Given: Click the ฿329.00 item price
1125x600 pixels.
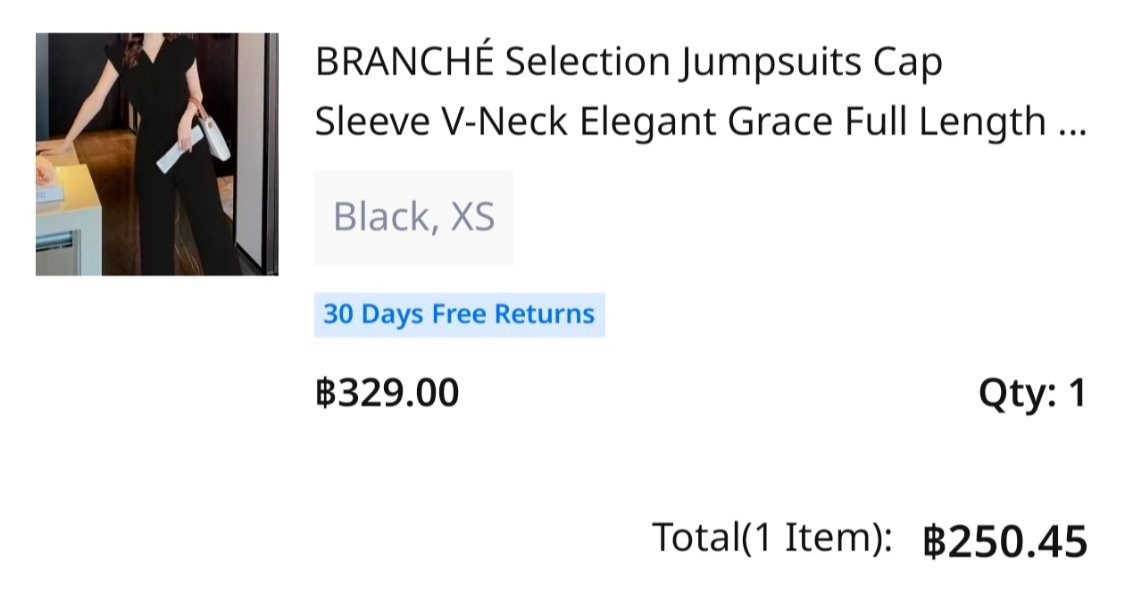Looking at the screenshot, I should (x=387, y=393).
